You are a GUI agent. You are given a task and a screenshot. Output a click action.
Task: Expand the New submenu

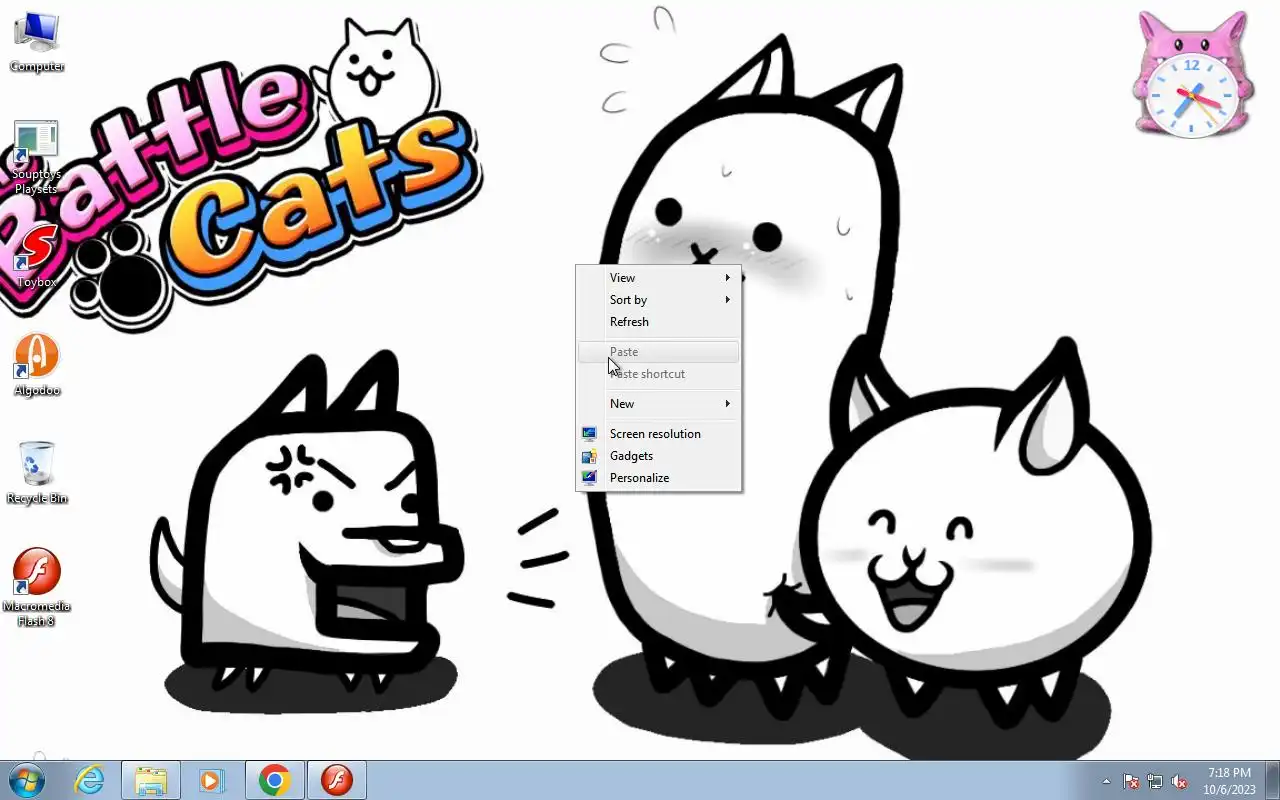point(659,404)
